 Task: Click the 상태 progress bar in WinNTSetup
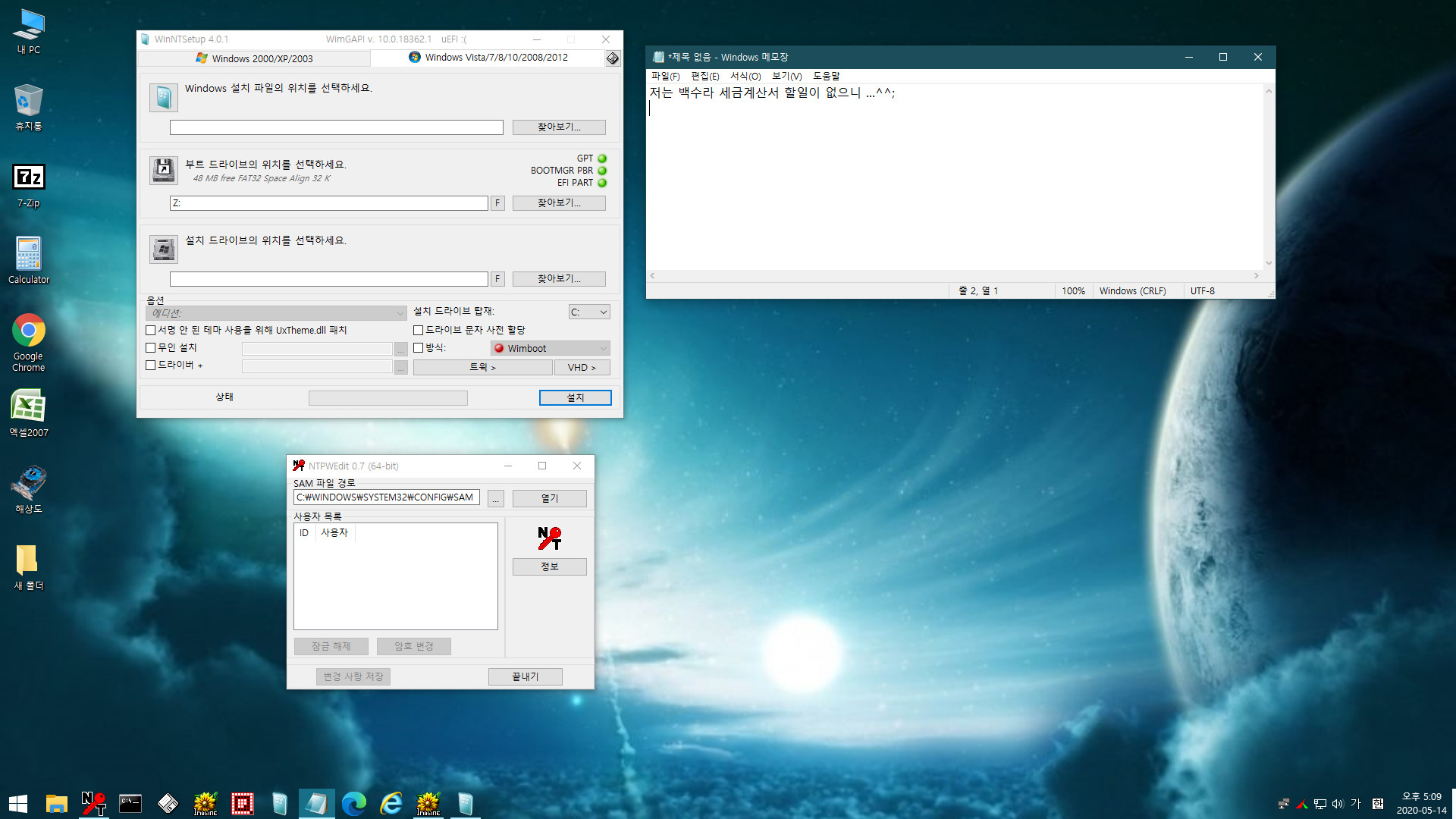388,397
